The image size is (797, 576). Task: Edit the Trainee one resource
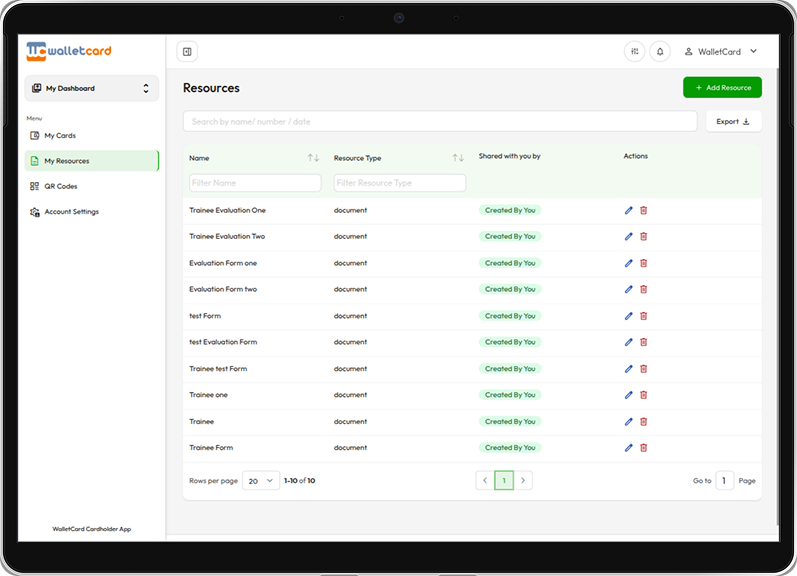tap(629, 395)
